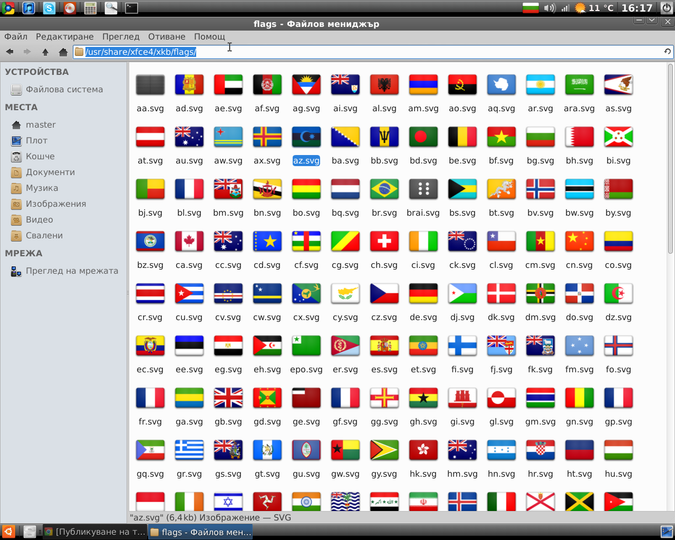The height and width of the screenshot is (540, 675).
Task: Reload folder using refresh icon in path bar
Action: pyautogui.click(x=667, y=52)
